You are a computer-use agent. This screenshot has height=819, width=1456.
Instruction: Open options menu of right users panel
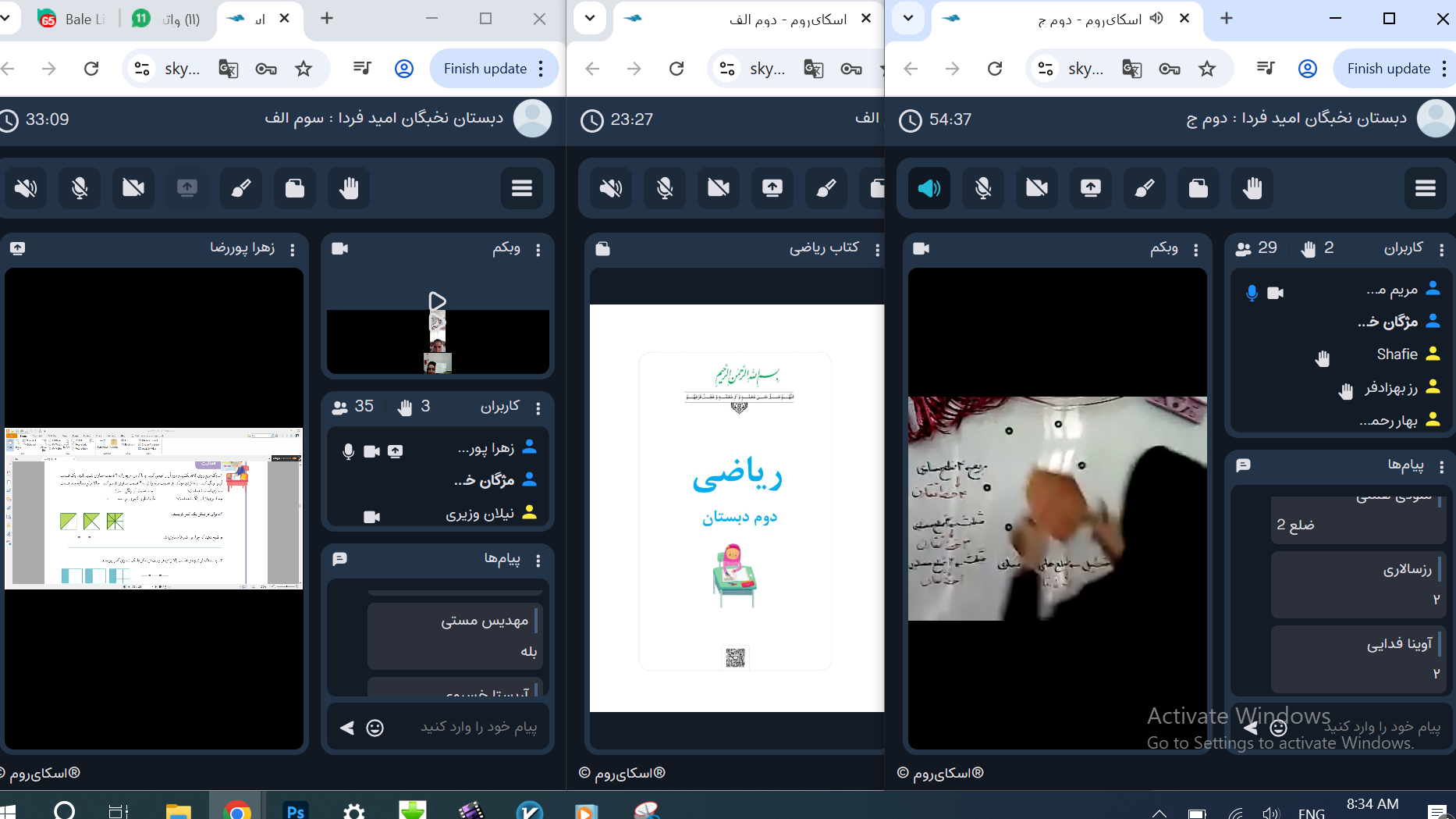pos(1441,250)
